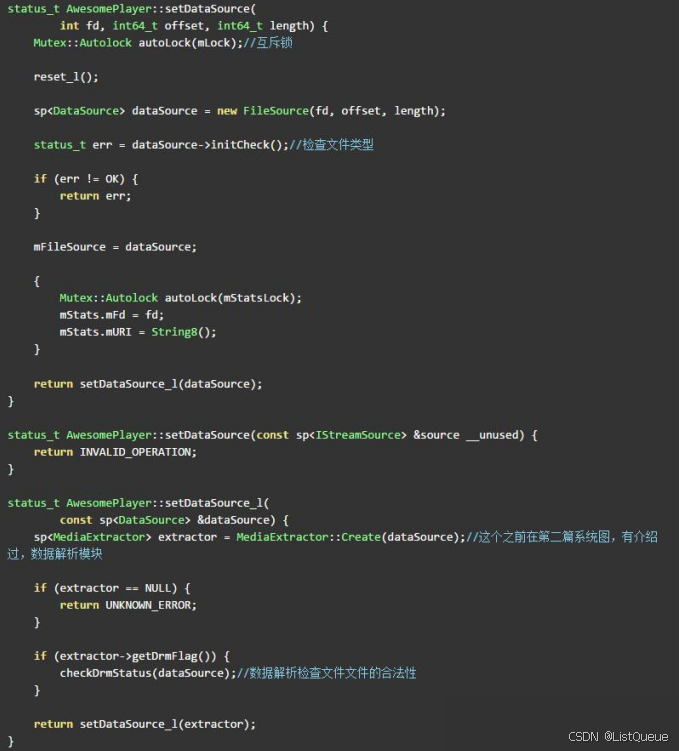Click 'return INVALID_OPERATION;' line
This screenshot has height=751, width=679.
115,452
